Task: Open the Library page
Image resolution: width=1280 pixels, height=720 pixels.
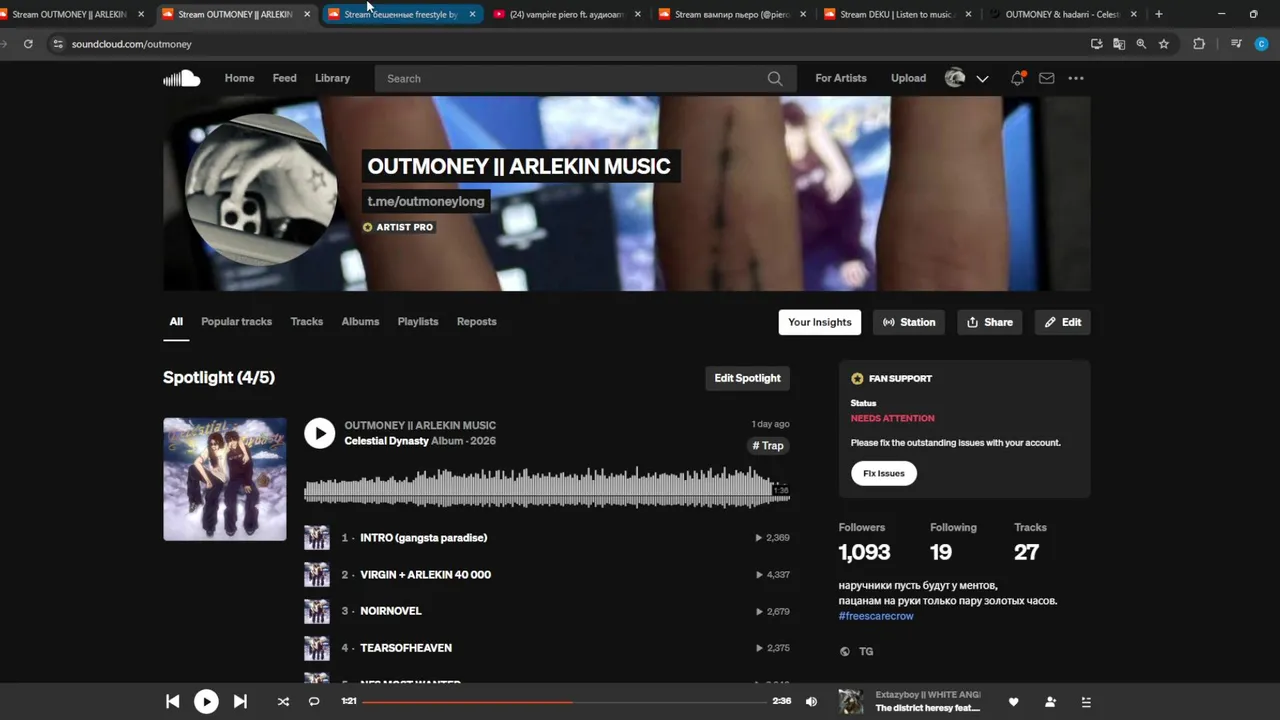Action: tap(332, 78)
